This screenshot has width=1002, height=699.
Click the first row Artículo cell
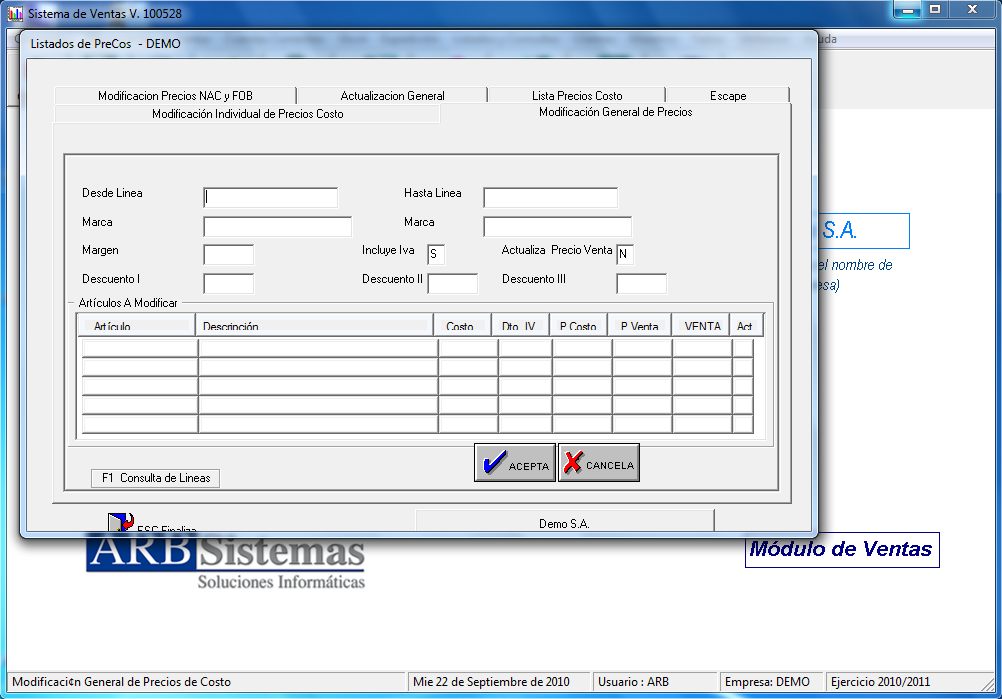[x=139, y=348]
